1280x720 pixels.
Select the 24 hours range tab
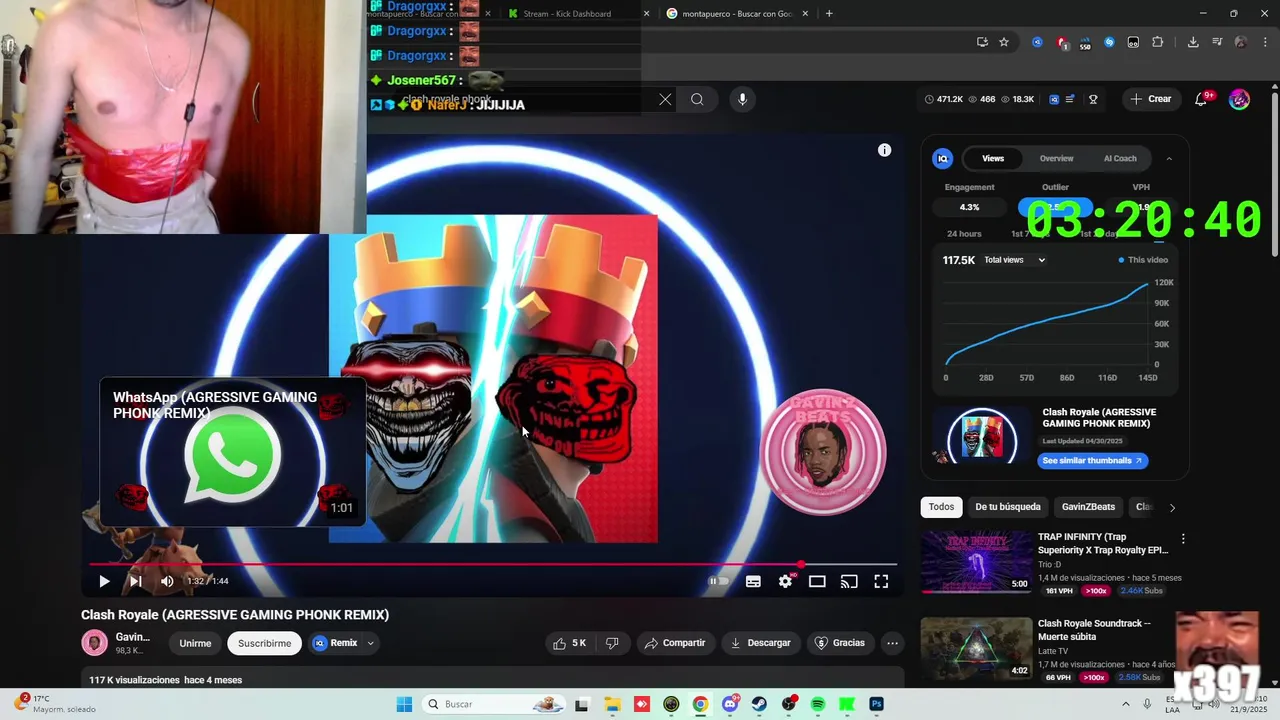pos(964,234)
